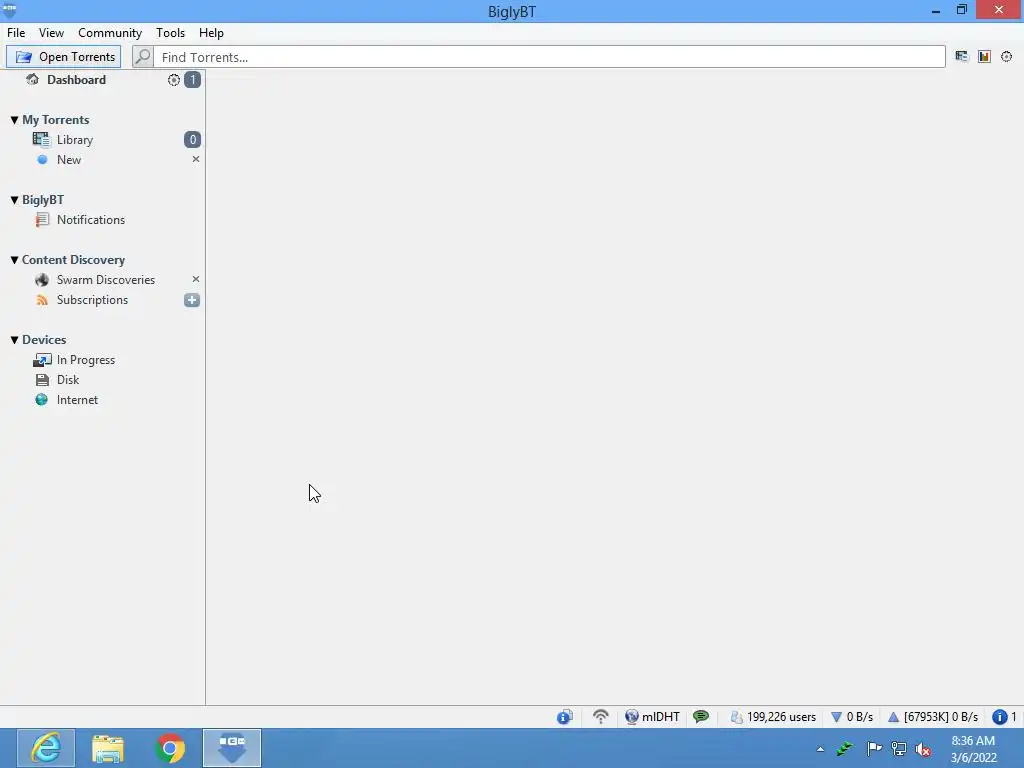
Task: Click the wireless signal status icon
Action: pyautogui.click(x=600, y=717)
